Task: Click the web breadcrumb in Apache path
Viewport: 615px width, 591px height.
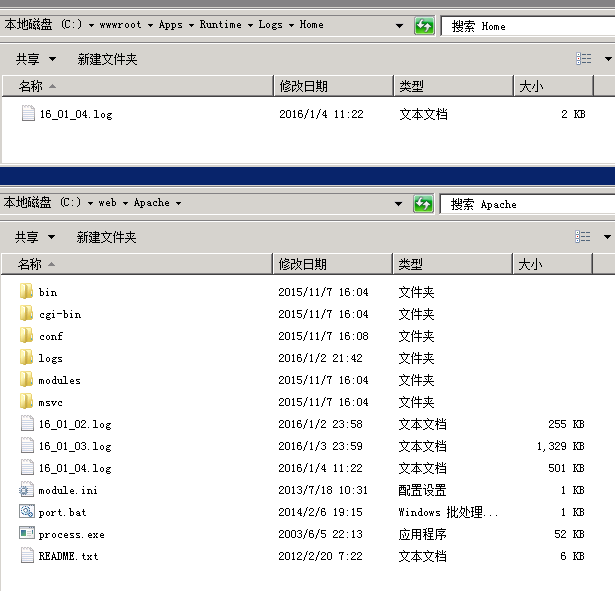Action: pyautogui.click(x=107, y=203)
